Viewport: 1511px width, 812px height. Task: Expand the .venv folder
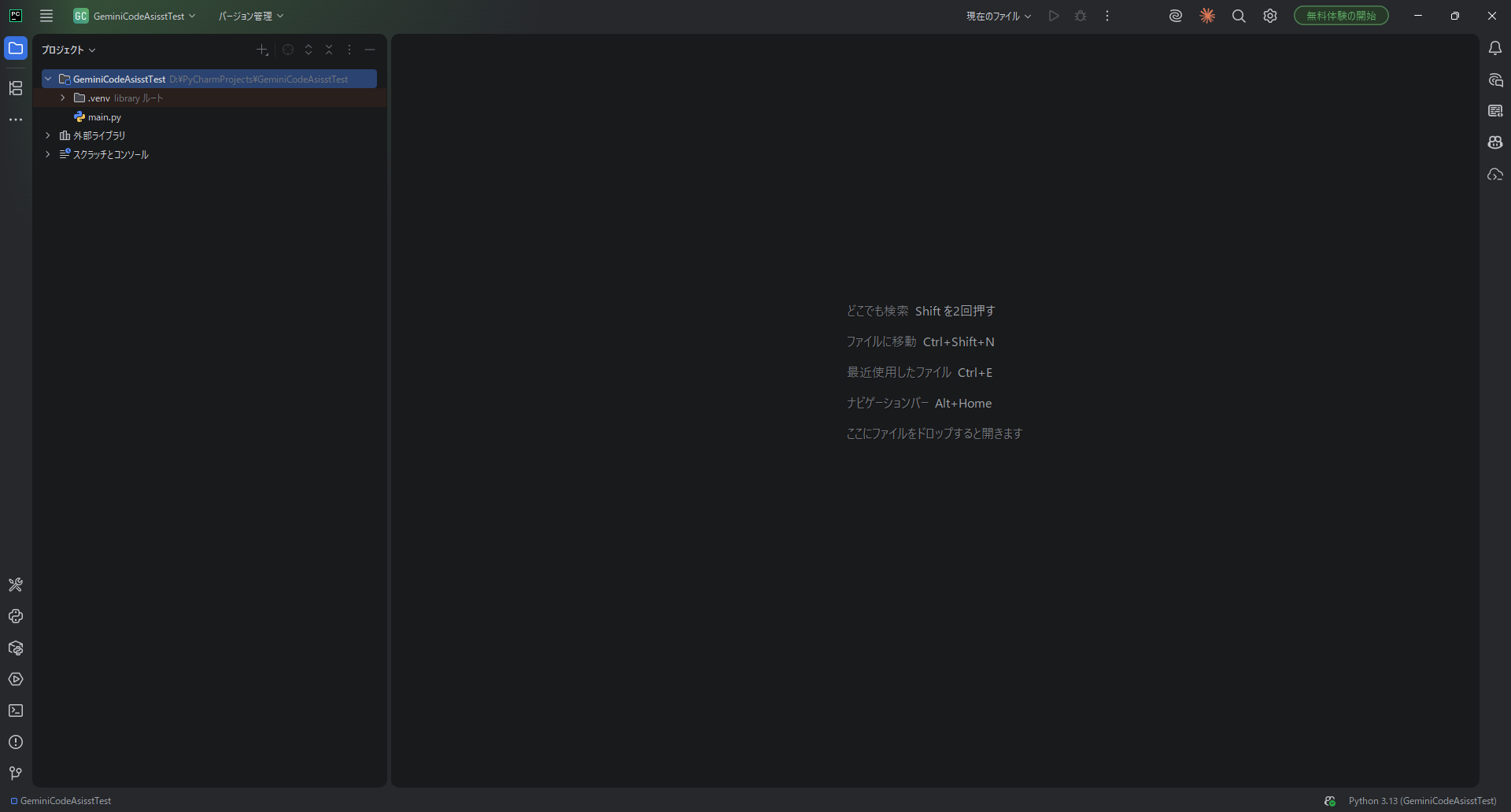pos(63,98)
